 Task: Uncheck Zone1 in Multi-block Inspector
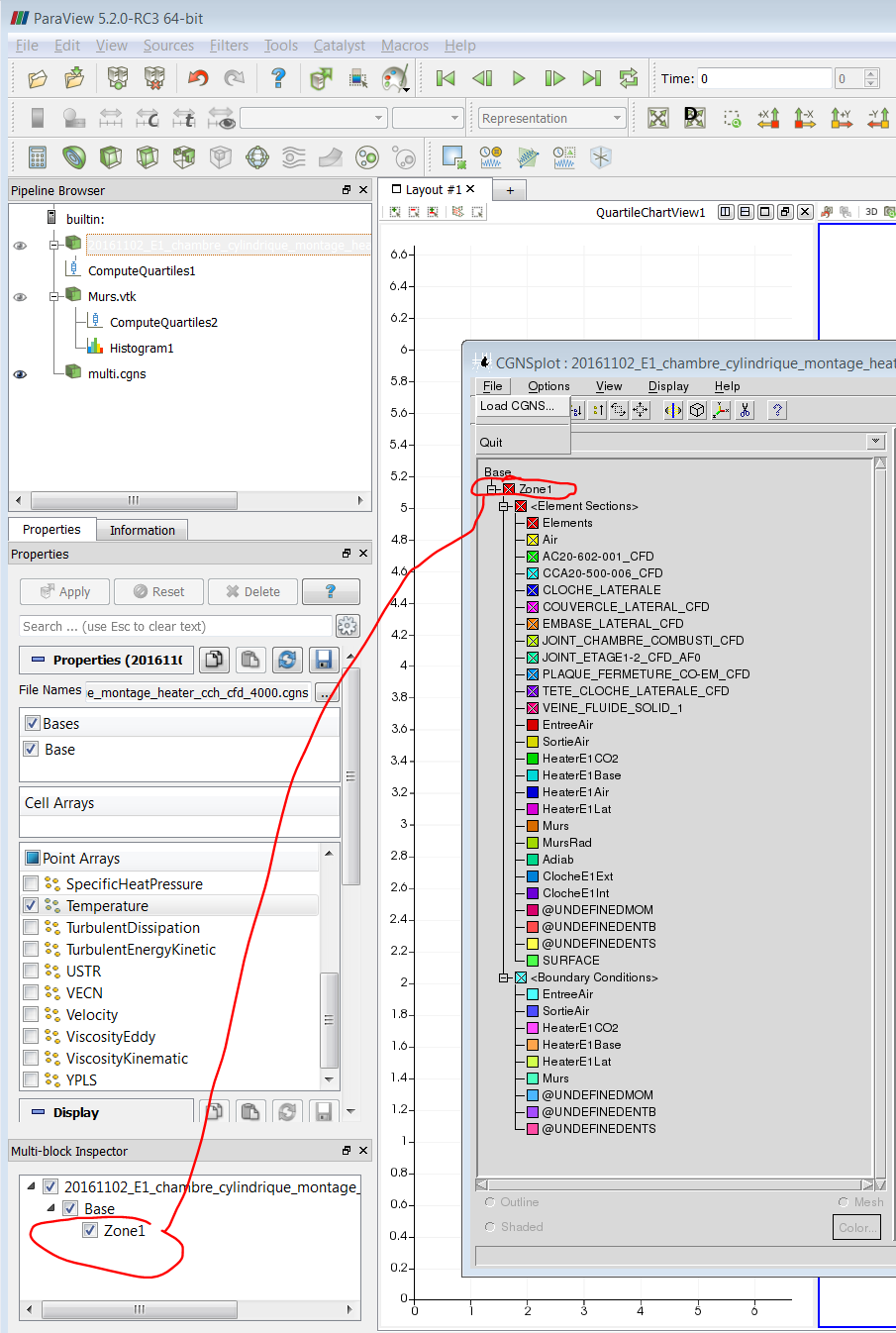[x=90, y=1230]
